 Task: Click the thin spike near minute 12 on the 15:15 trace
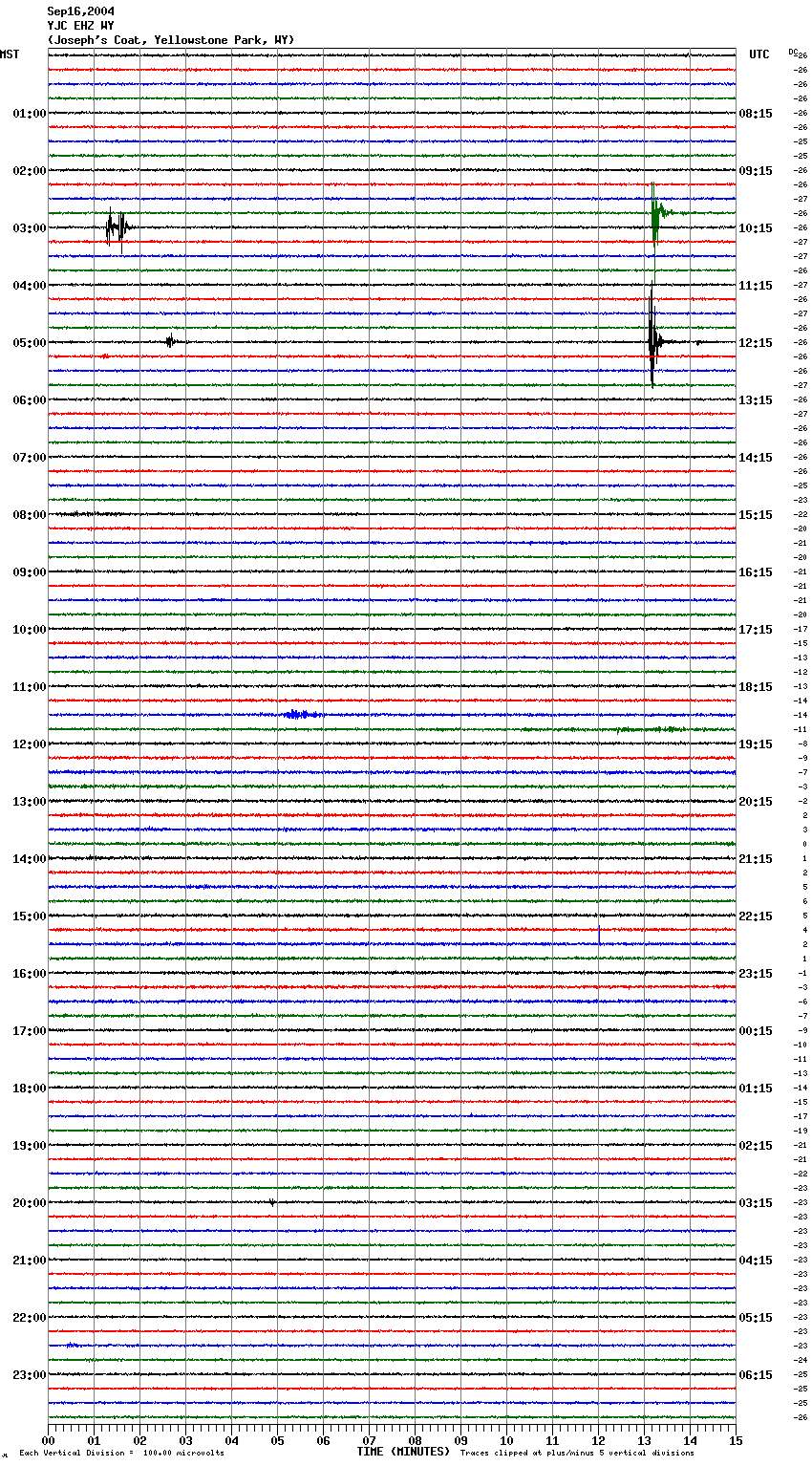click(599, 933)
